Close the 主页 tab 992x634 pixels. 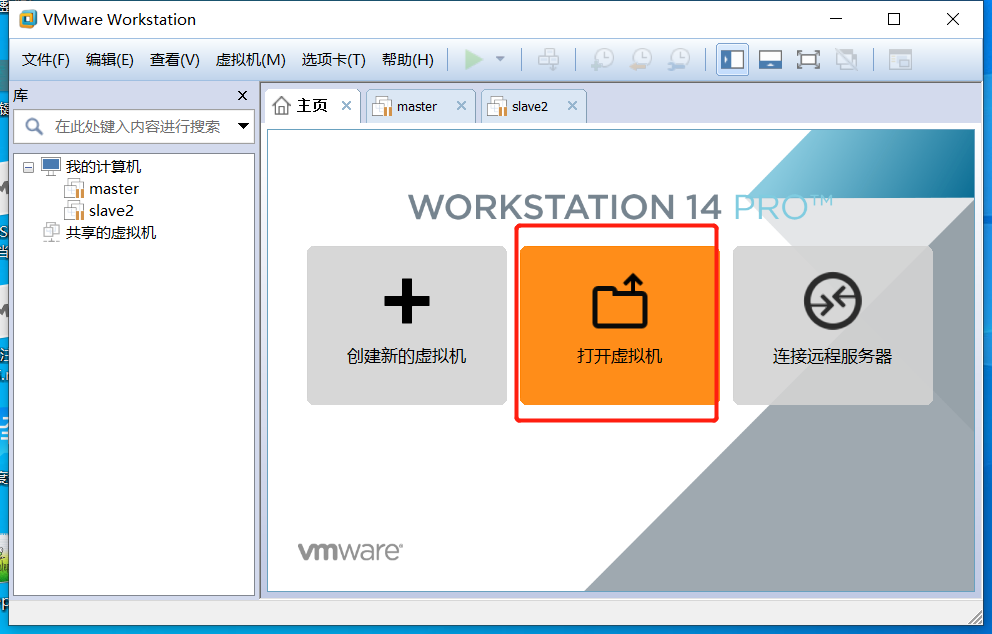point(346,106)
